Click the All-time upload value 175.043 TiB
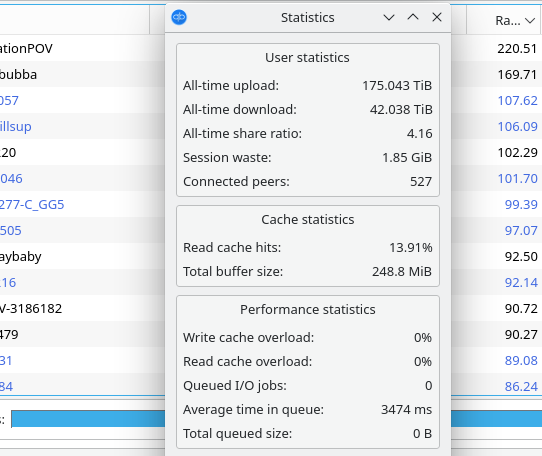This screenshot has width=542, height=456. tap(397, 85)
